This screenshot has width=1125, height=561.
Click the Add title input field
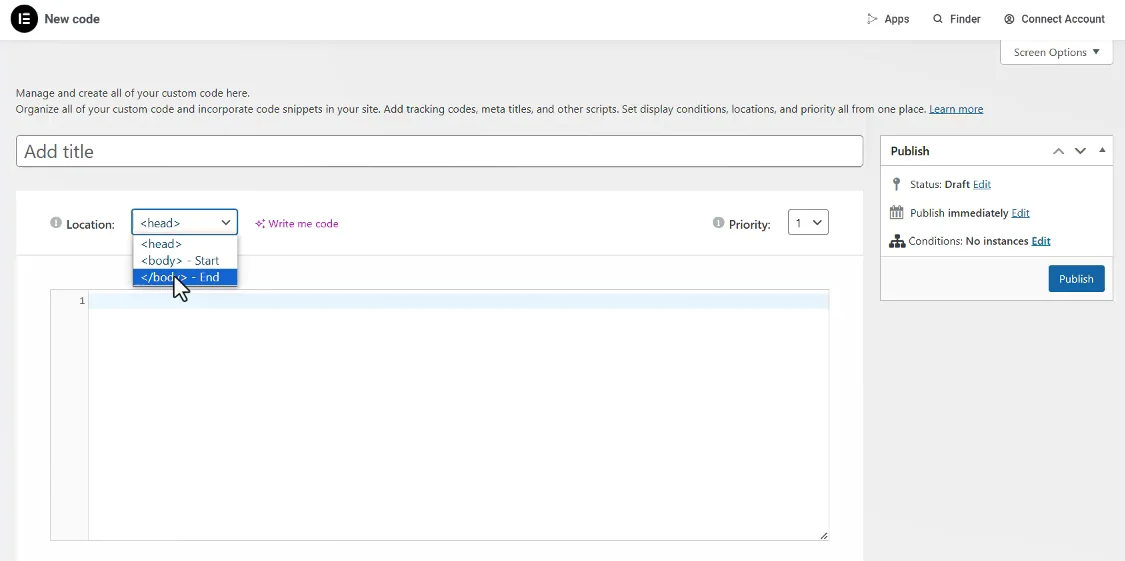click(439, 151)
